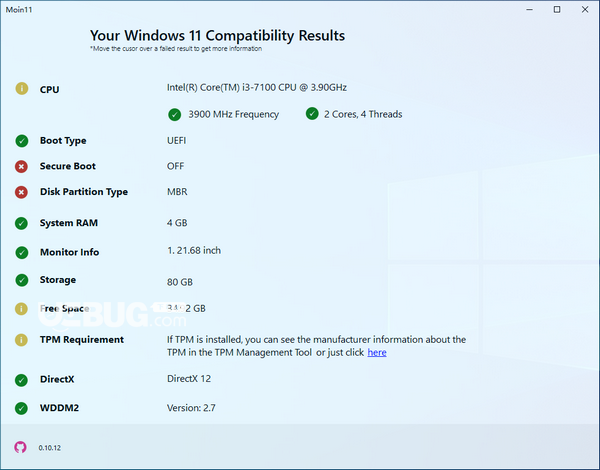Click the red fail icon for Disk Partition Type
Viewport: 600px width, 470px height.
point(21,192)
